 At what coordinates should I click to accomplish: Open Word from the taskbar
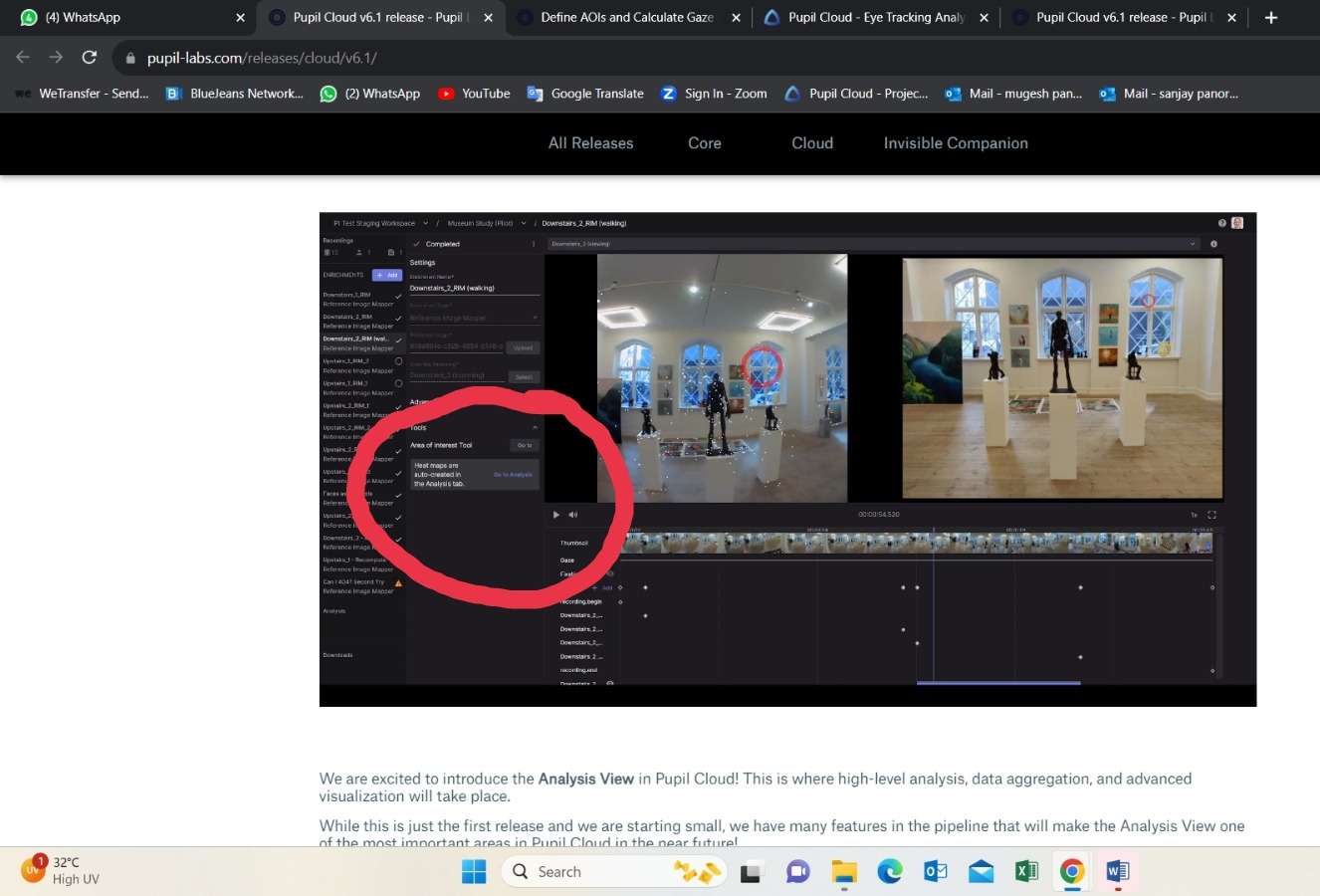coord(1118,872)
